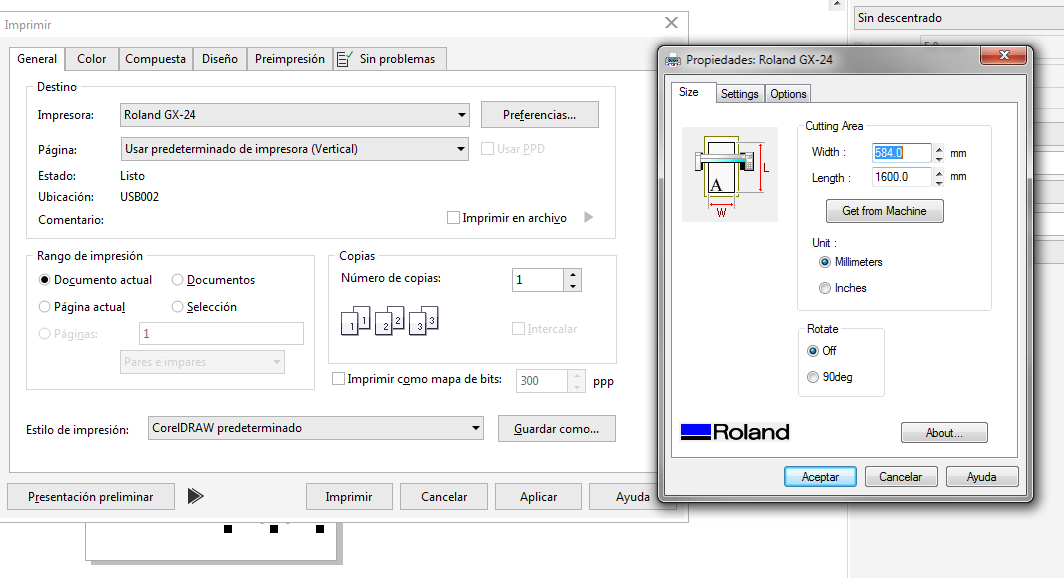Screen dimensions: 1064x578
Task: Click Ayuda in the Imprimir dialog
Action: point(632,497)
